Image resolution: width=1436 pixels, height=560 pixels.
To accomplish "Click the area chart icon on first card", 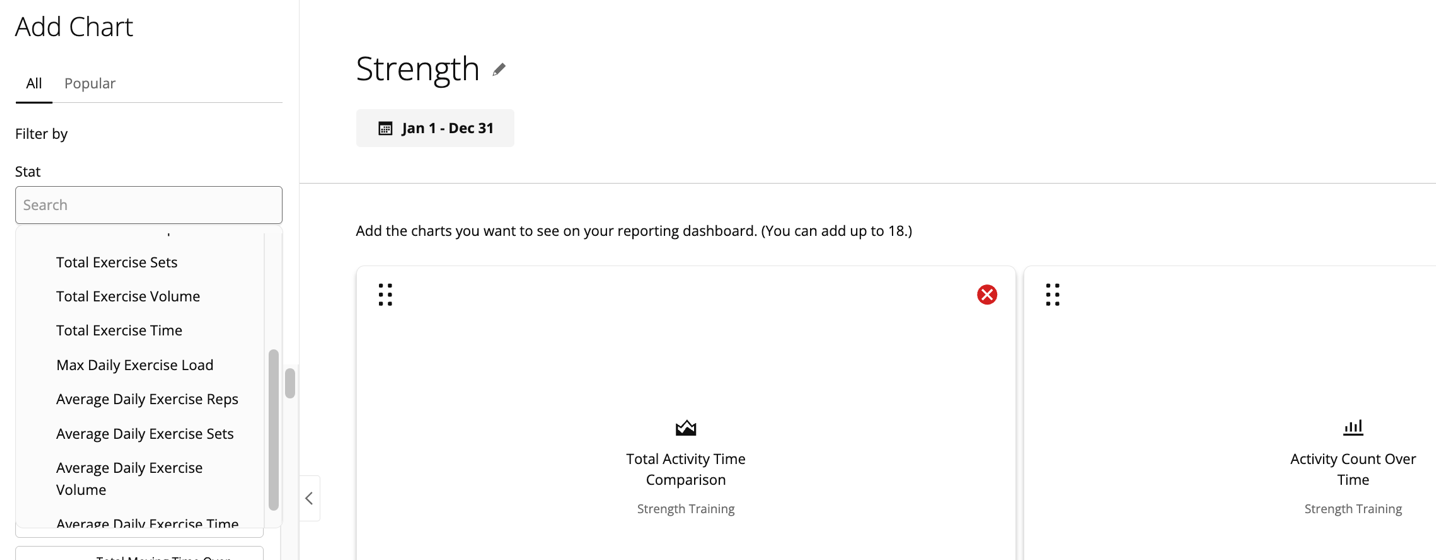I will tap(685, 428).
